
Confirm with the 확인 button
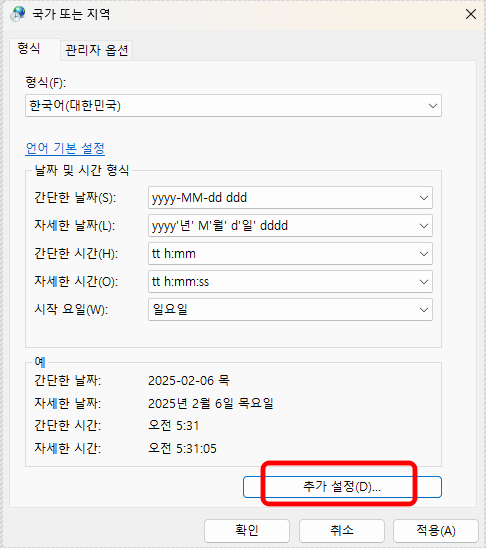pos(247,531)
